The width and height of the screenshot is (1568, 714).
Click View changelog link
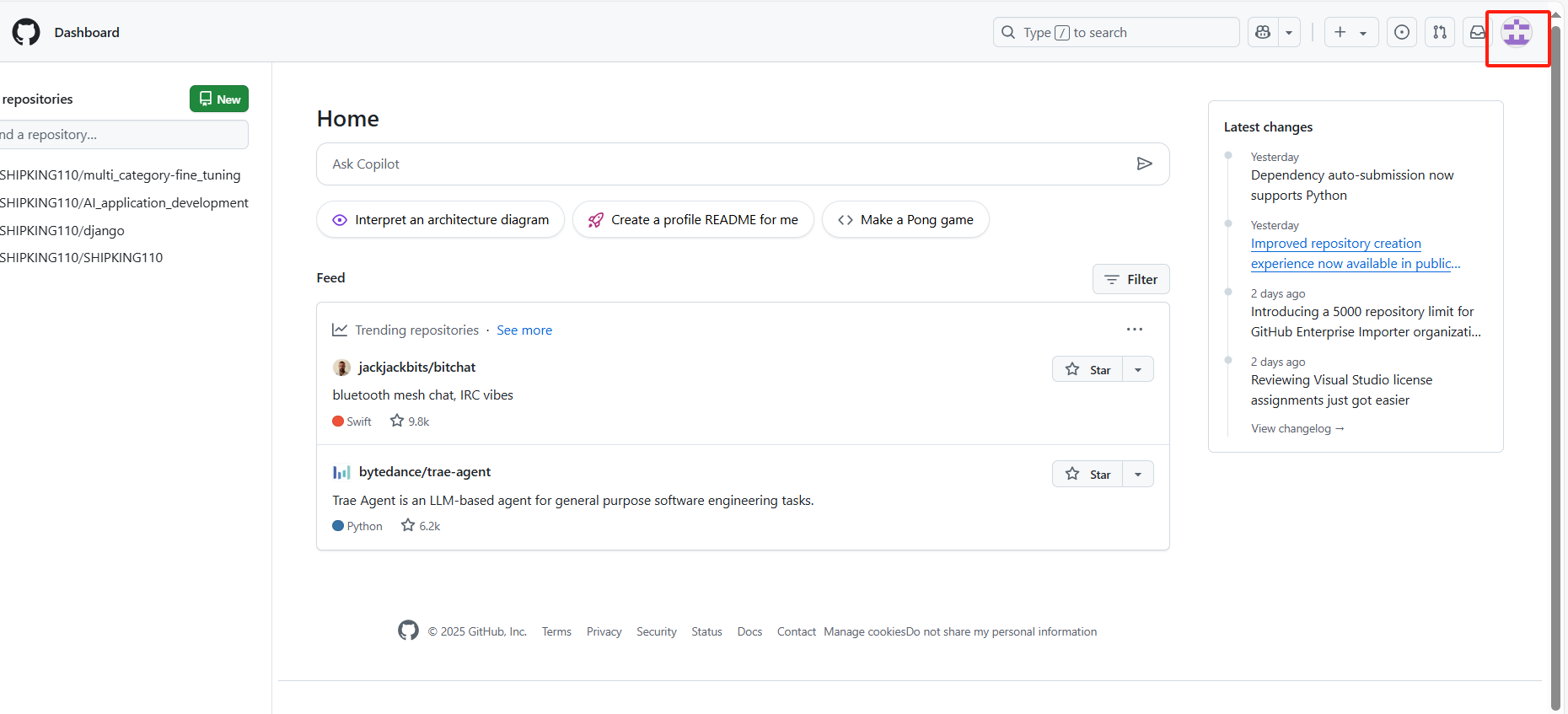[1297, 428]
